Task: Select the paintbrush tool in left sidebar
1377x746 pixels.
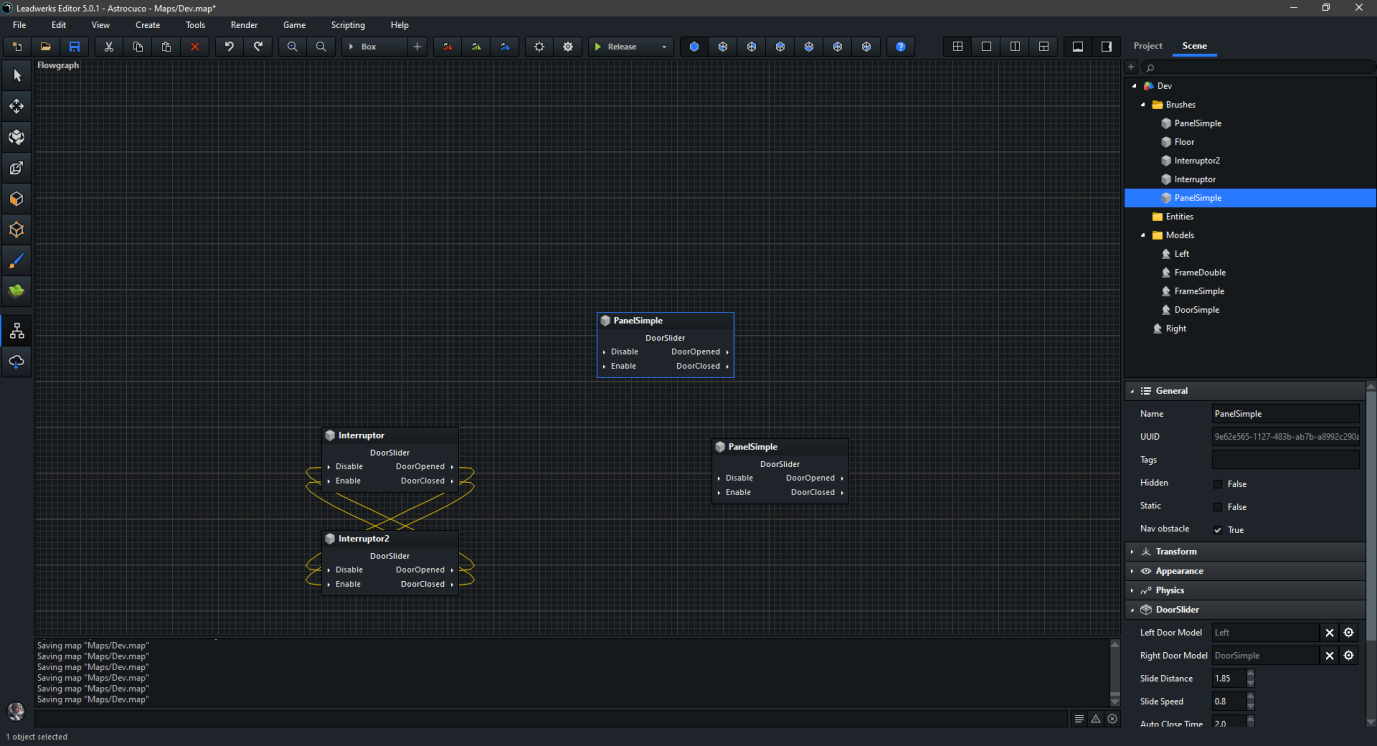Action: point(17,261)
